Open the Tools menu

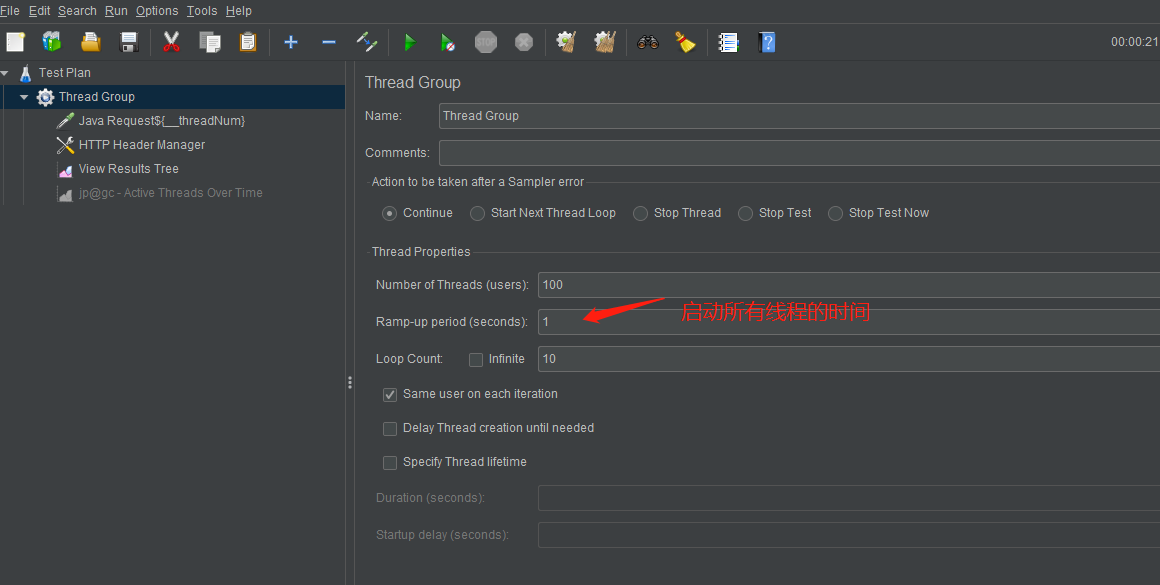[202, 11]
